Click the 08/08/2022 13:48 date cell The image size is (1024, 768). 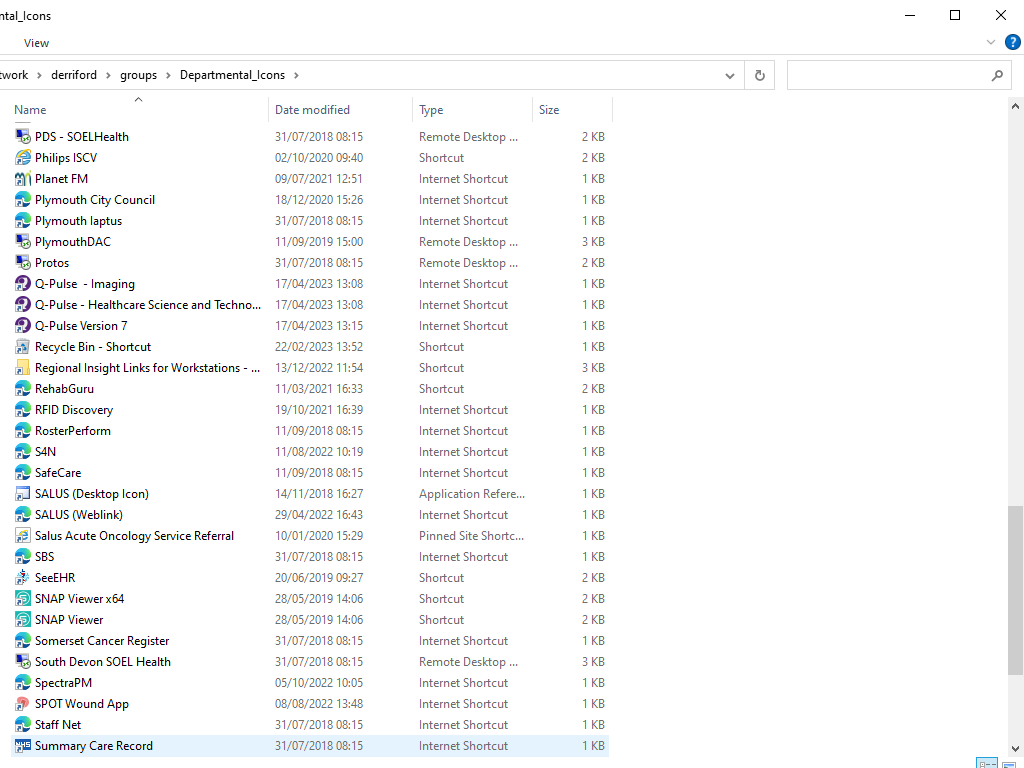point(319,703)
